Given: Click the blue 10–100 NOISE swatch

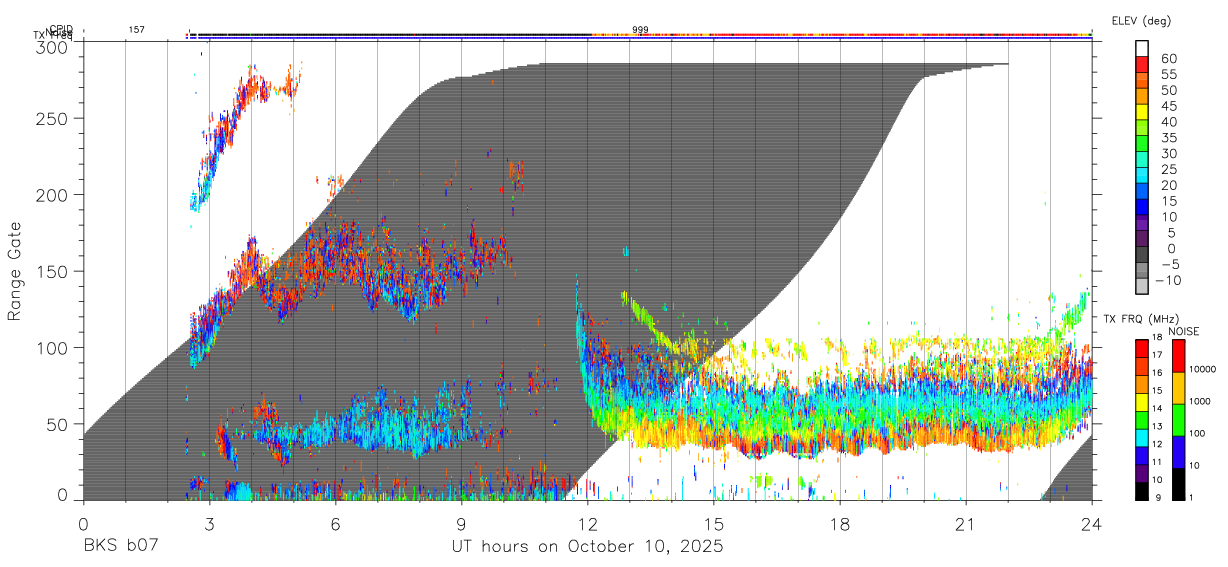Looking at the screenshot, I should tap(1178, 451).
